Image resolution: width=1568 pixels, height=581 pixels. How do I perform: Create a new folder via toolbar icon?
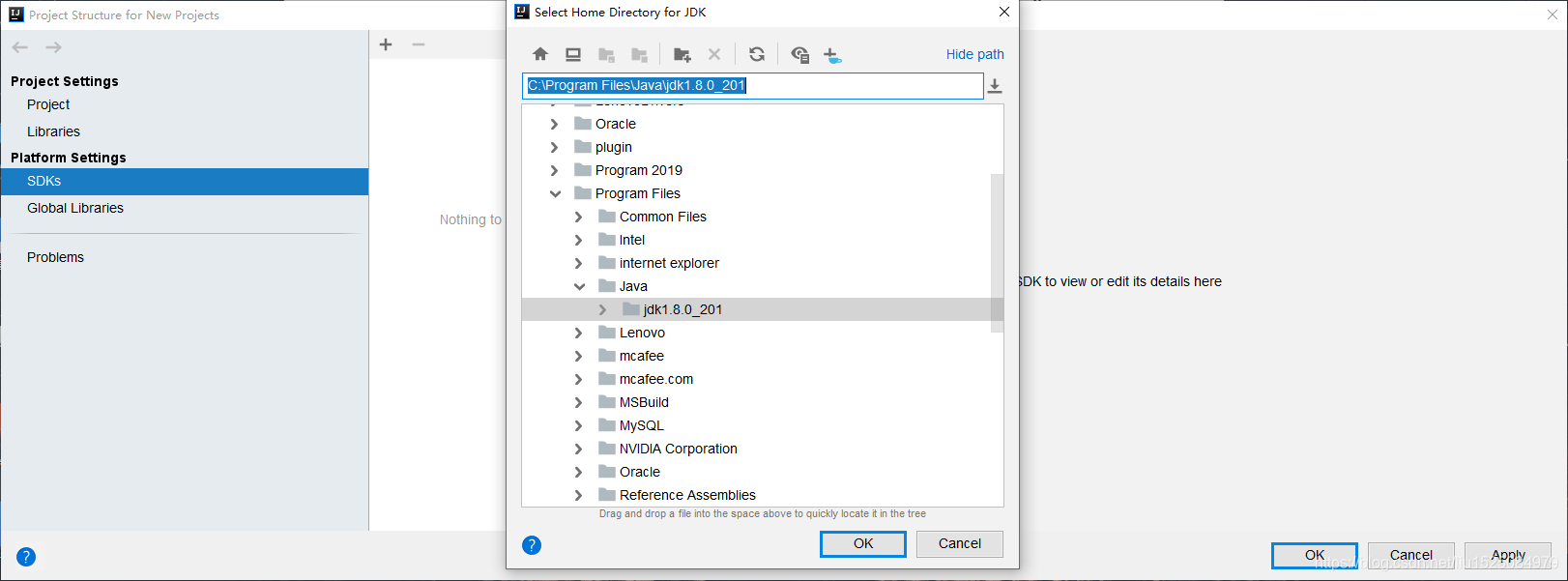[682, 54]
